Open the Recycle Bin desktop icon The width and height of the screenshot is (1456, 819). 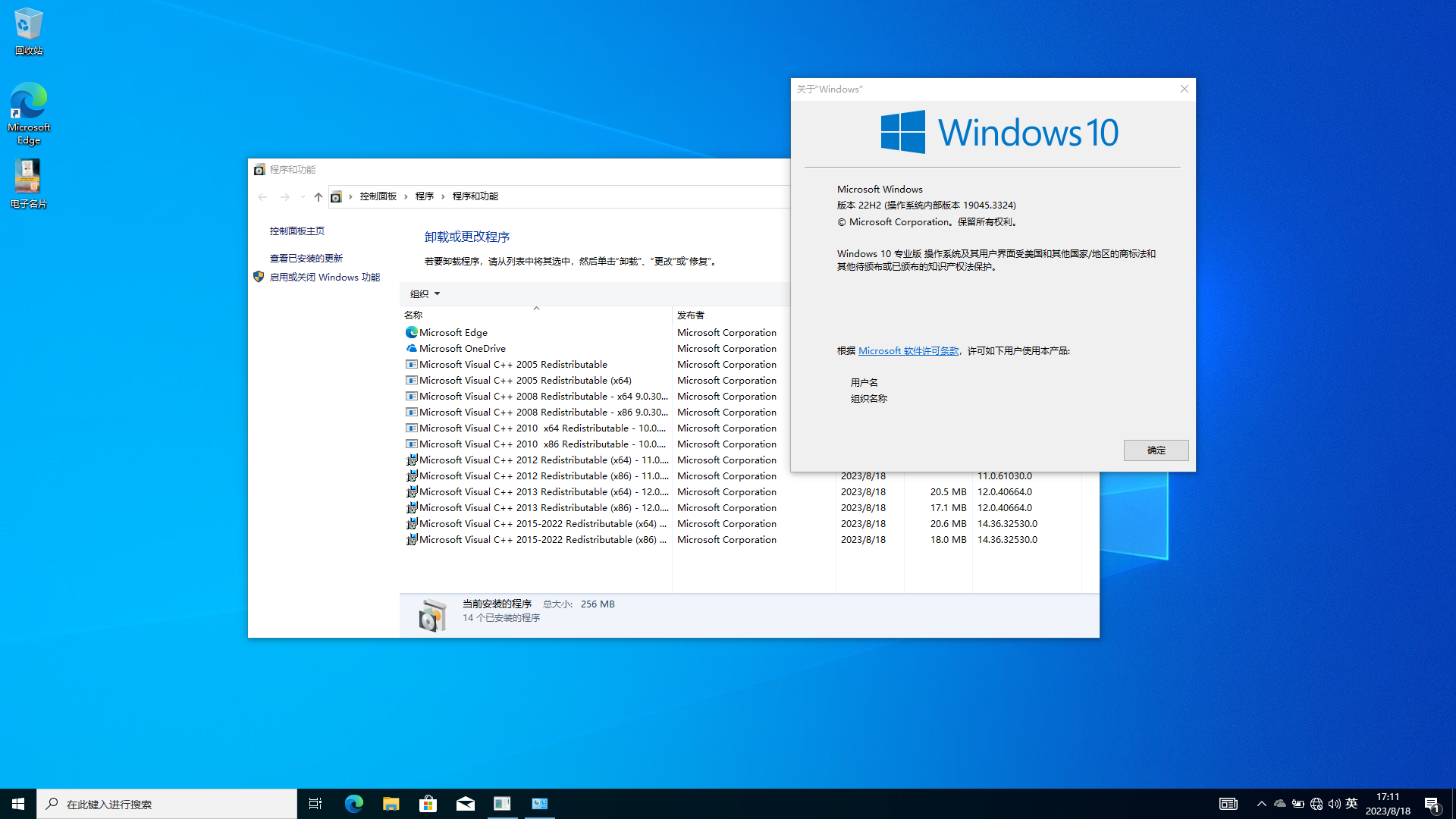coord(28,31)
